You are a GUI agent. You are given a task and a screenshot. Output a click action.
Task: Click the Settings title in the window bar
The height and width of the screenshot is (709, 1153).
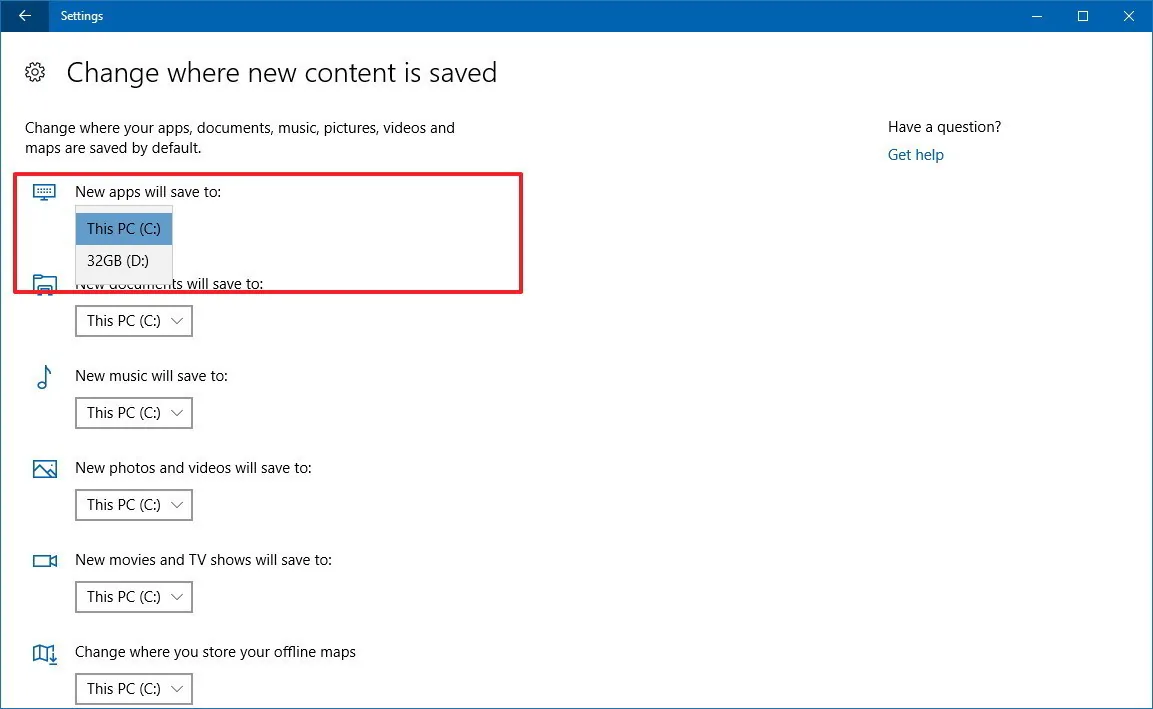point(82,15)
